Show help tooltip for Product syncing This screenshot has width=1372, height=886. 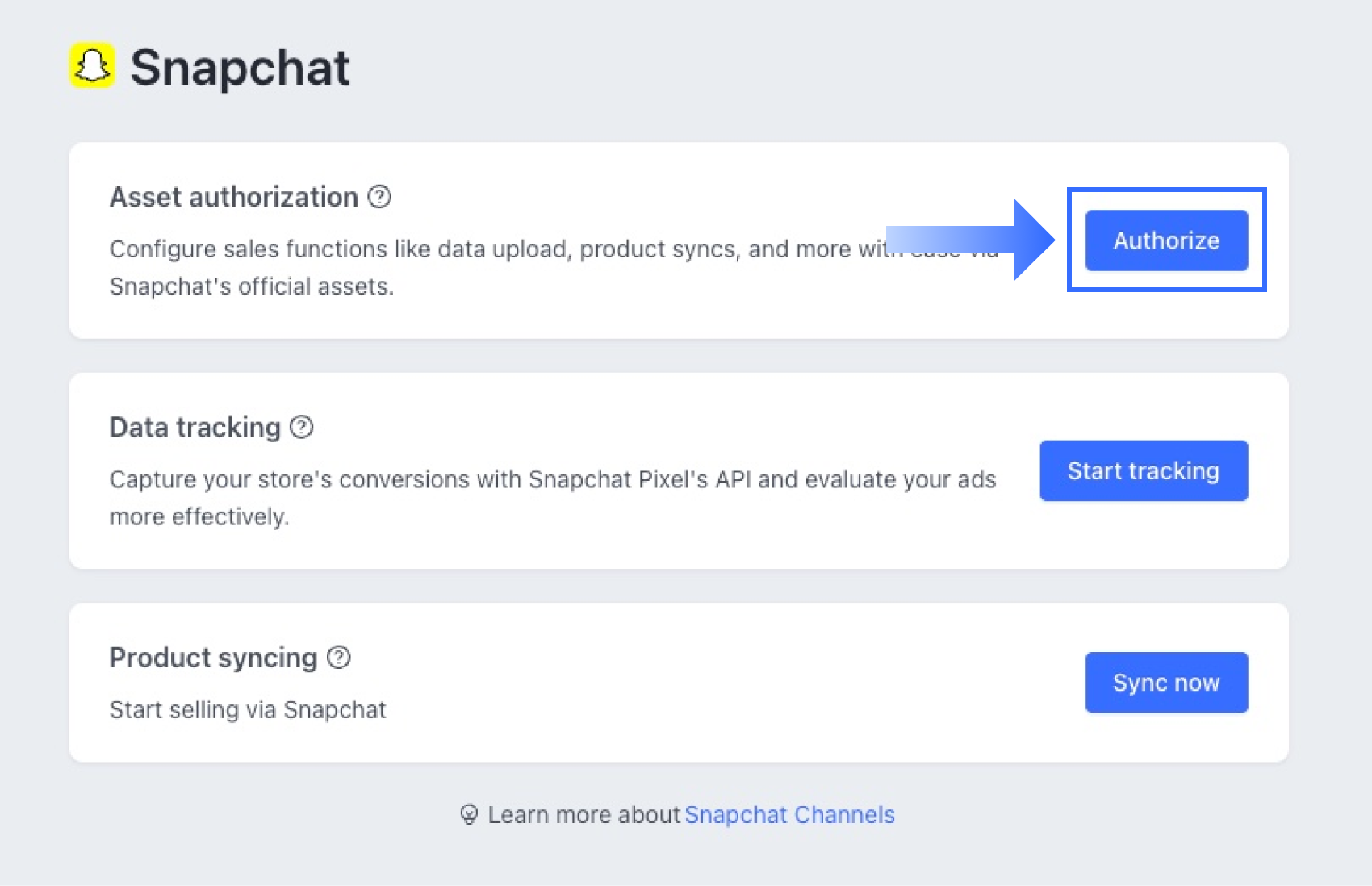[339, 658]
